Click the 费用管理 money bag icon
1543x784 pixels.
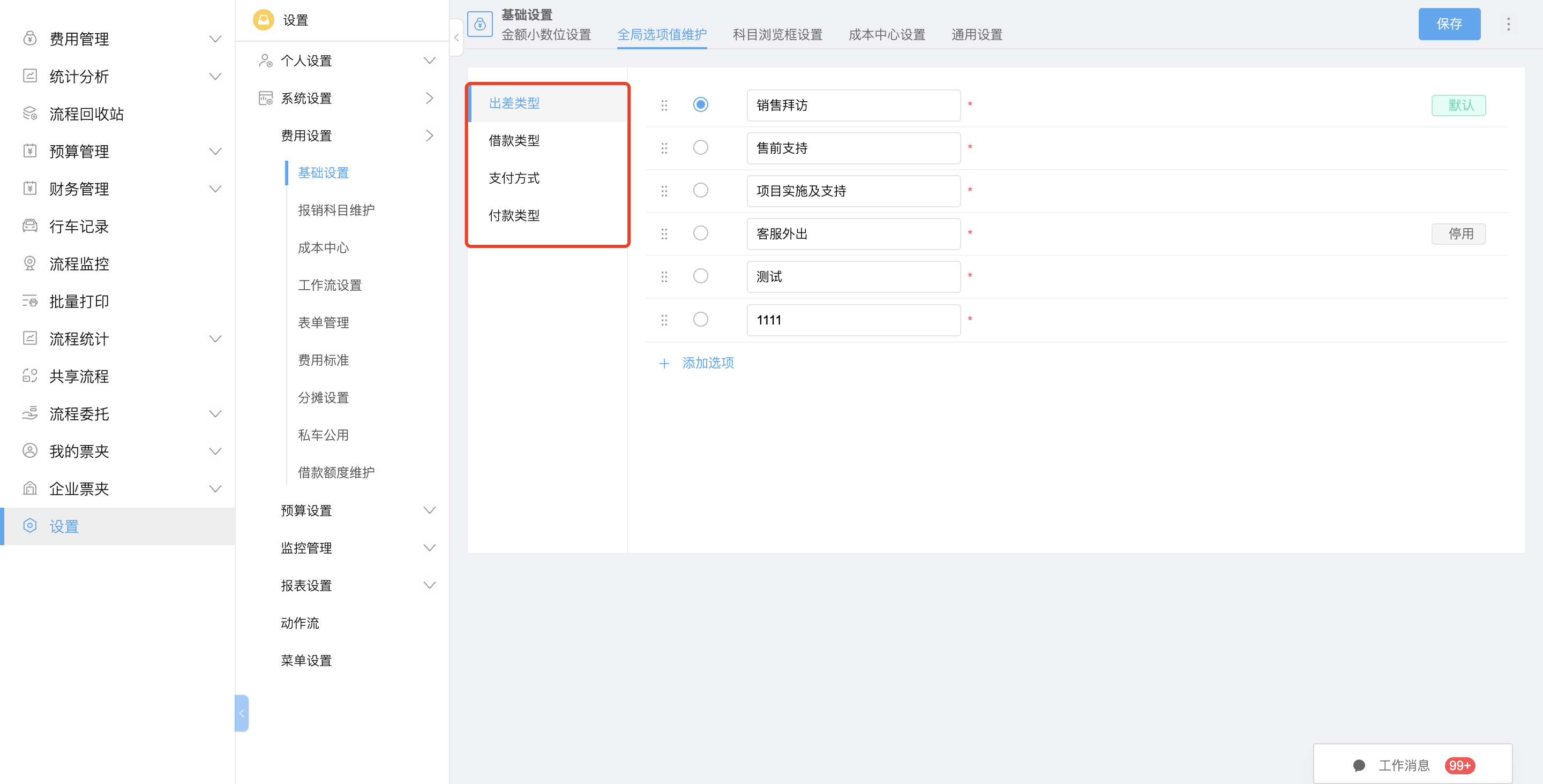click(30, 39)
